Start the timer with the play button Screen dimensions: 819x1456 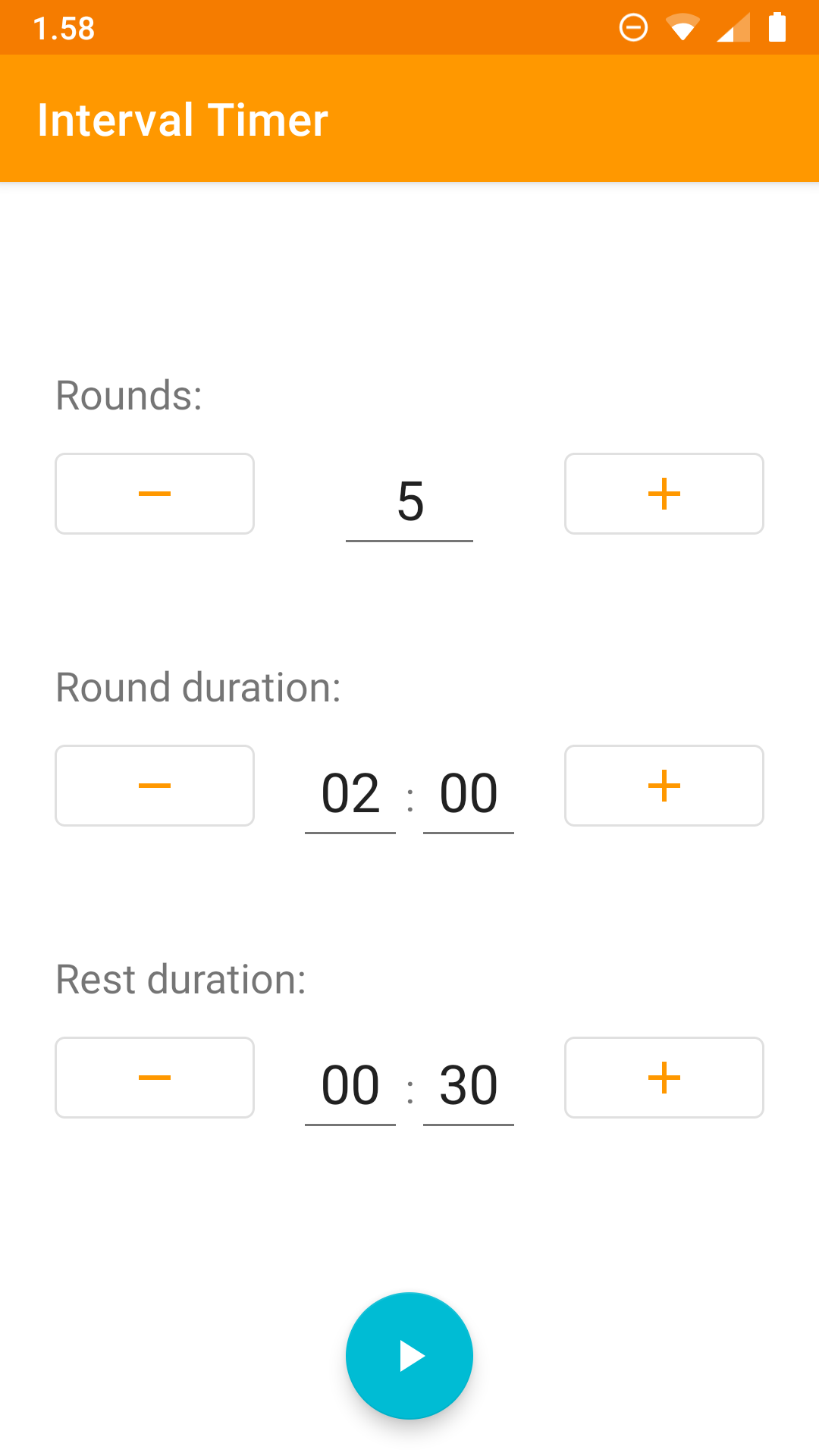pyautogui.click(x=409, y=1356)
